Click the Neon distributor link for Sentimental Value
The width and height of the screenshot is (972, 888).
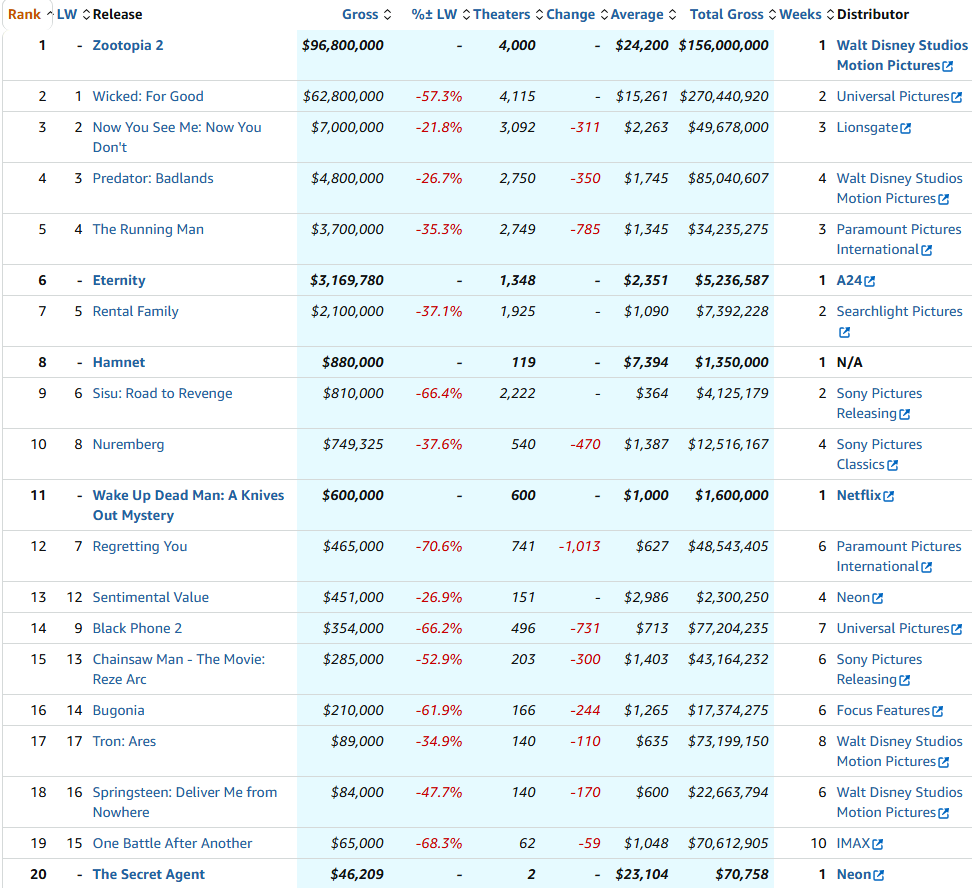[853, 597]
